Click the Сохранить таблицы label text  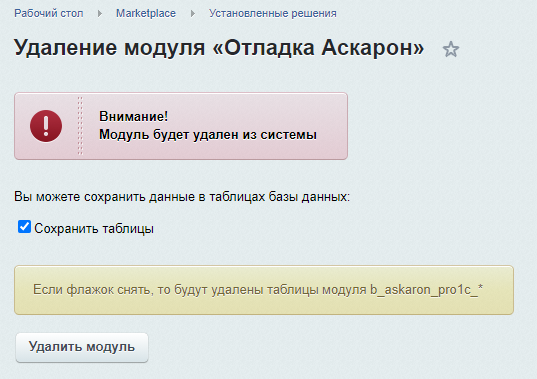point(94,228)
